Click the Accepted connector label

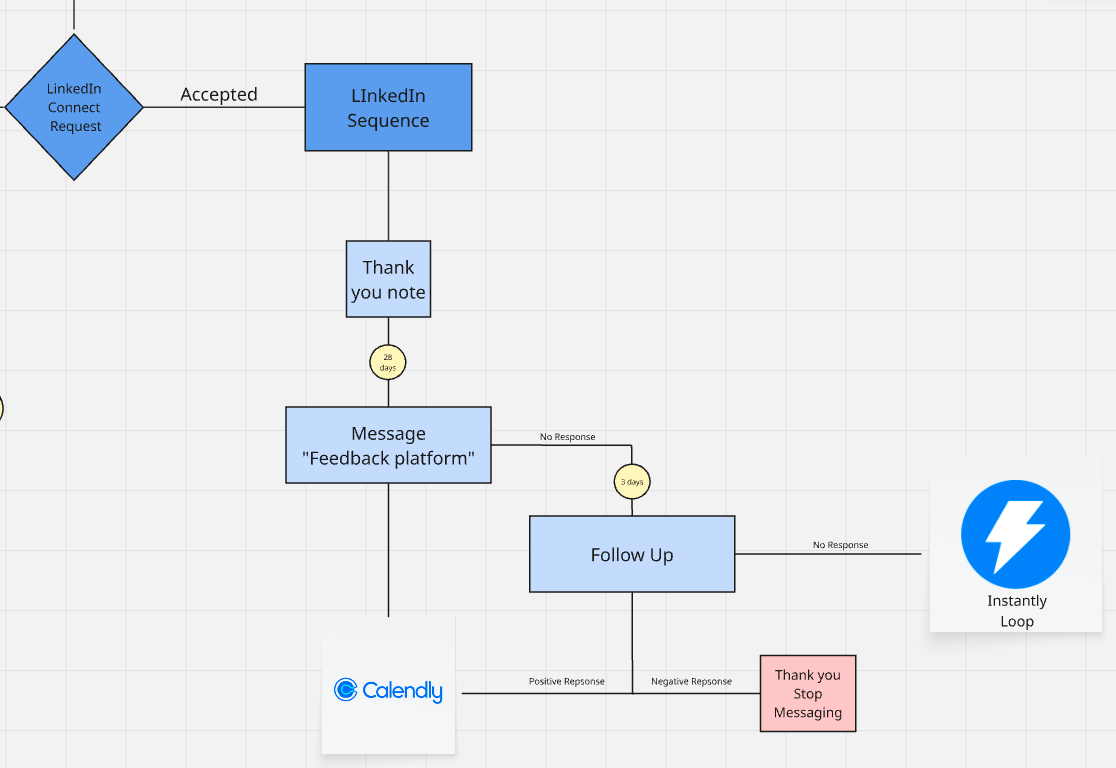[x=219, y=95]
